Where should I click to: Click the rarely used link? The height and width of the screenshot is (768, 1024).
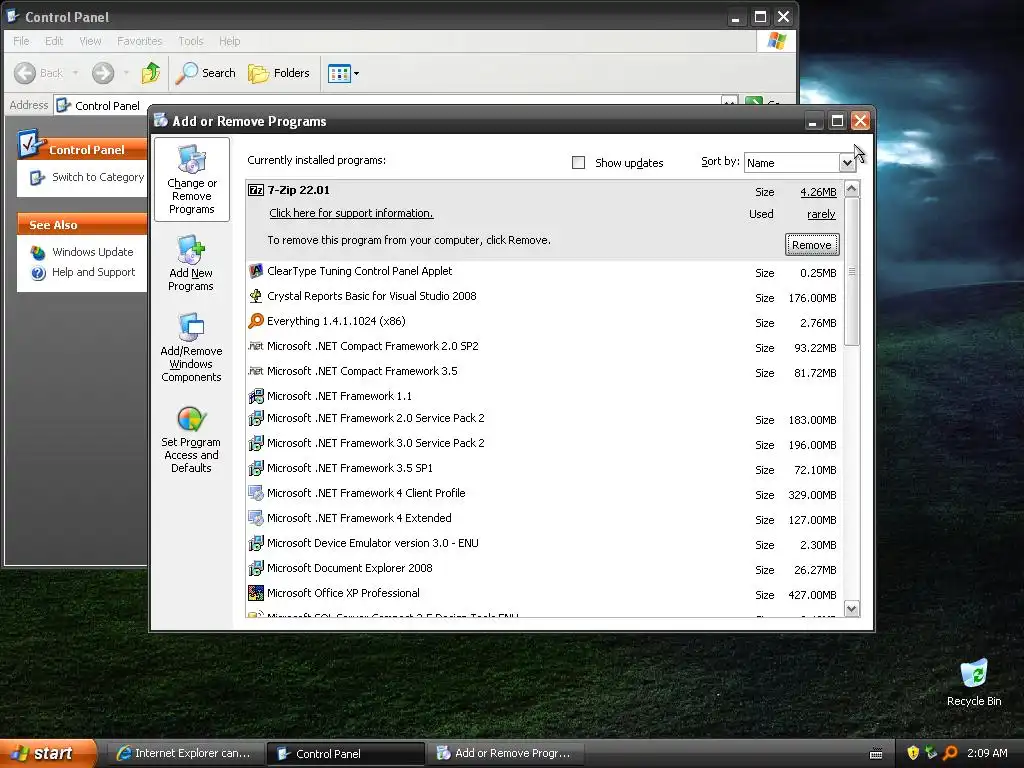(x=821, y=214)
